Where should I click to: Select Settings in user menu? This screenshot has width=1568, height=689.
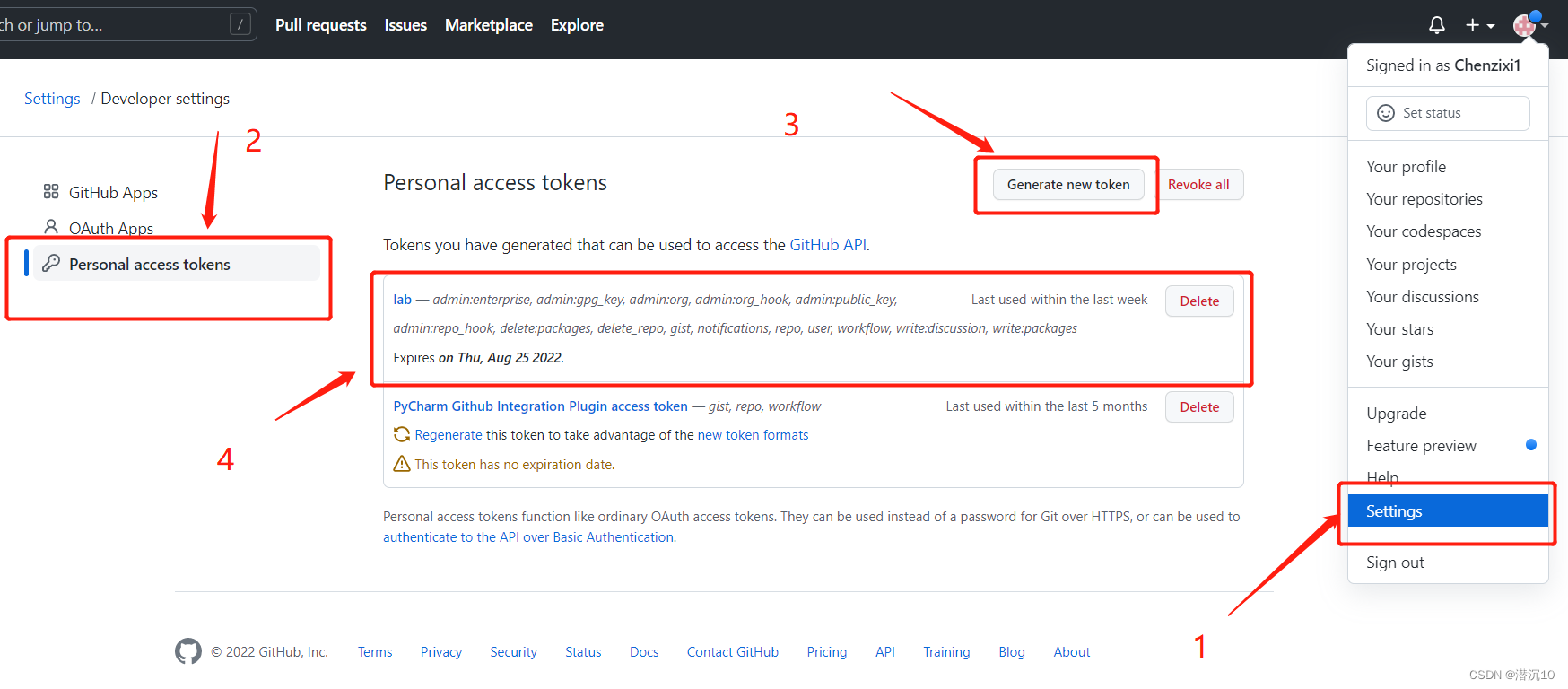click(1448, 510)
